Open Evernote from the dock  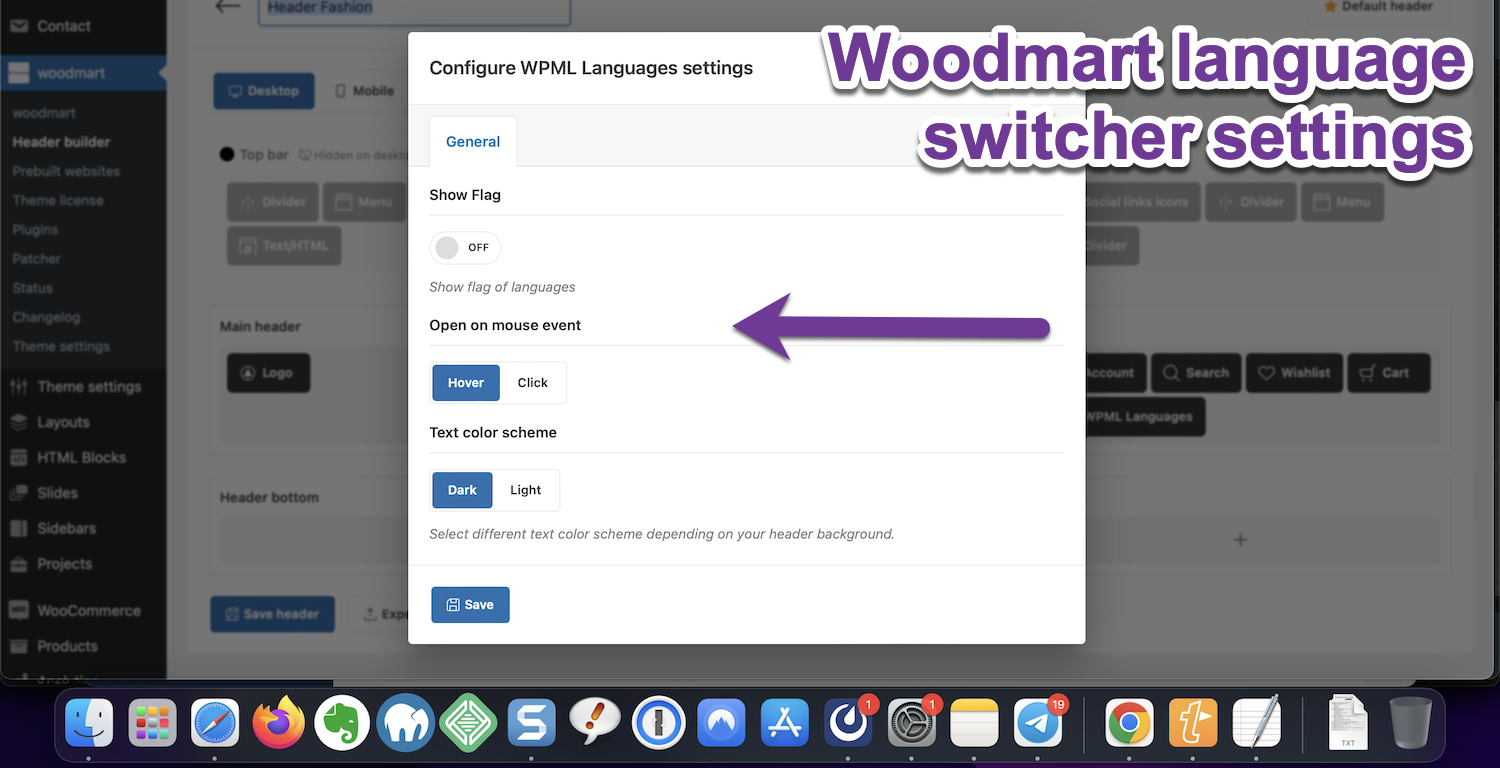pyautogui.click(x=342, y=723)
